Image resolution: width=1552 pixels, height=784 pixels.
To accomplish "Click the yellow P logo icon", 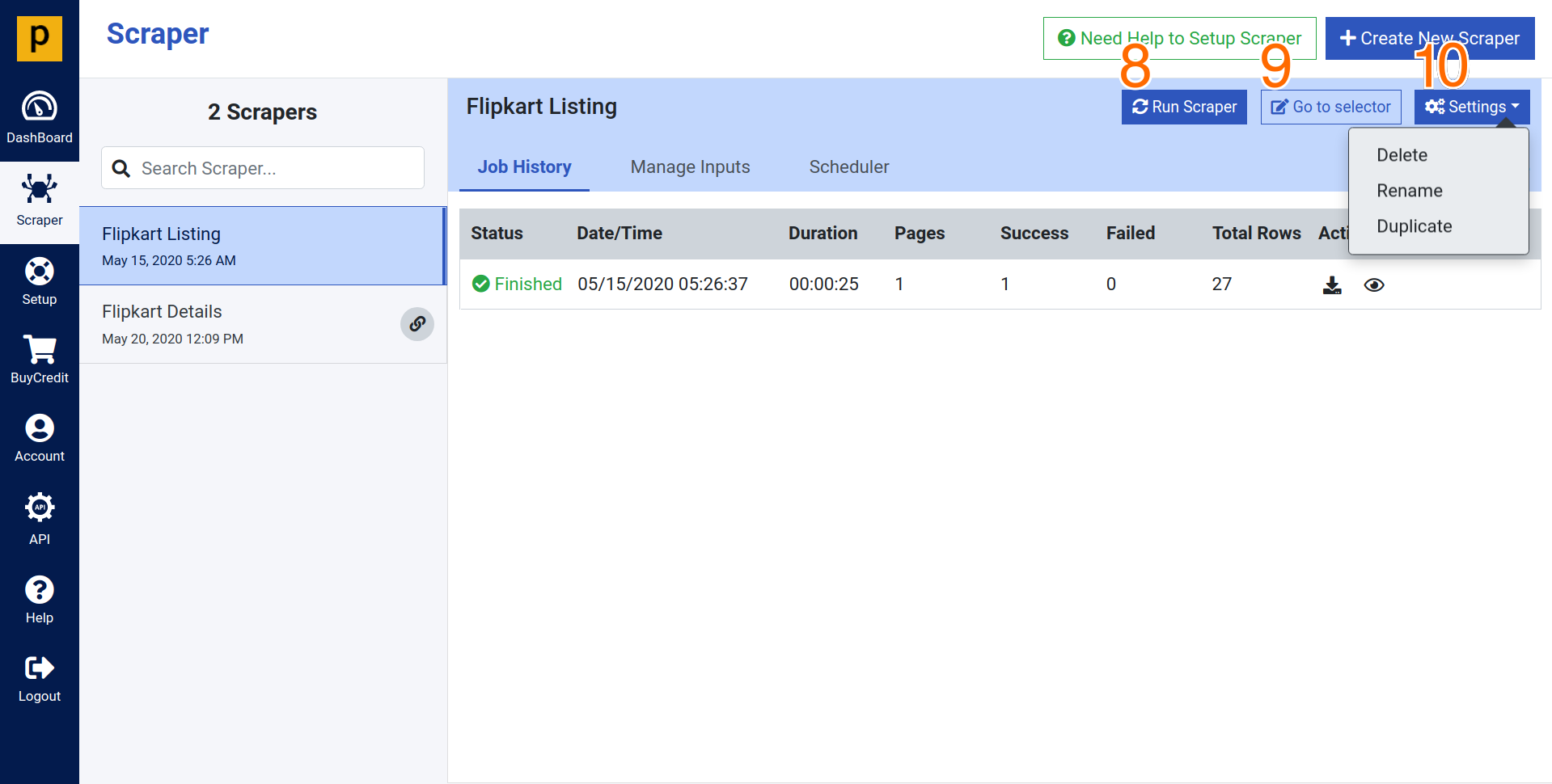I will [x=40, y=39].
